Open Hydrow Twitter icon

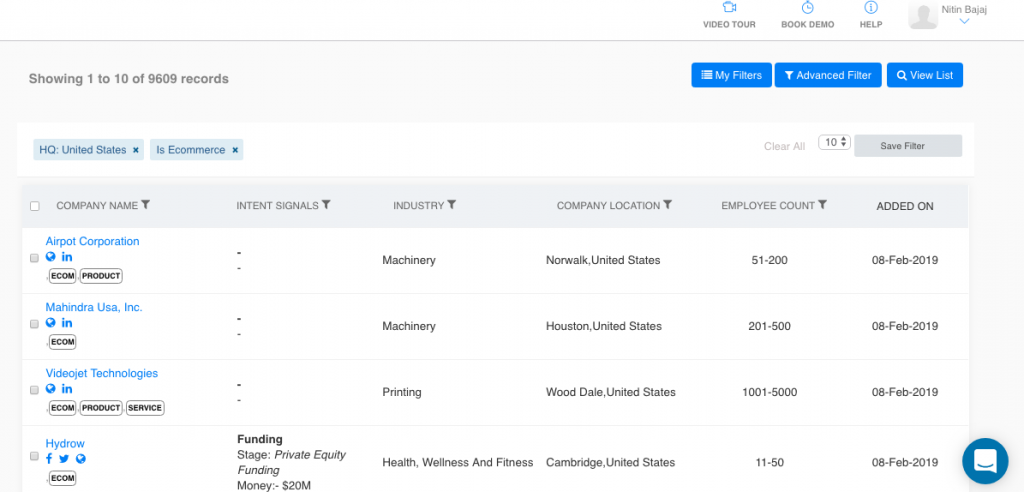[x=64, y=459]
